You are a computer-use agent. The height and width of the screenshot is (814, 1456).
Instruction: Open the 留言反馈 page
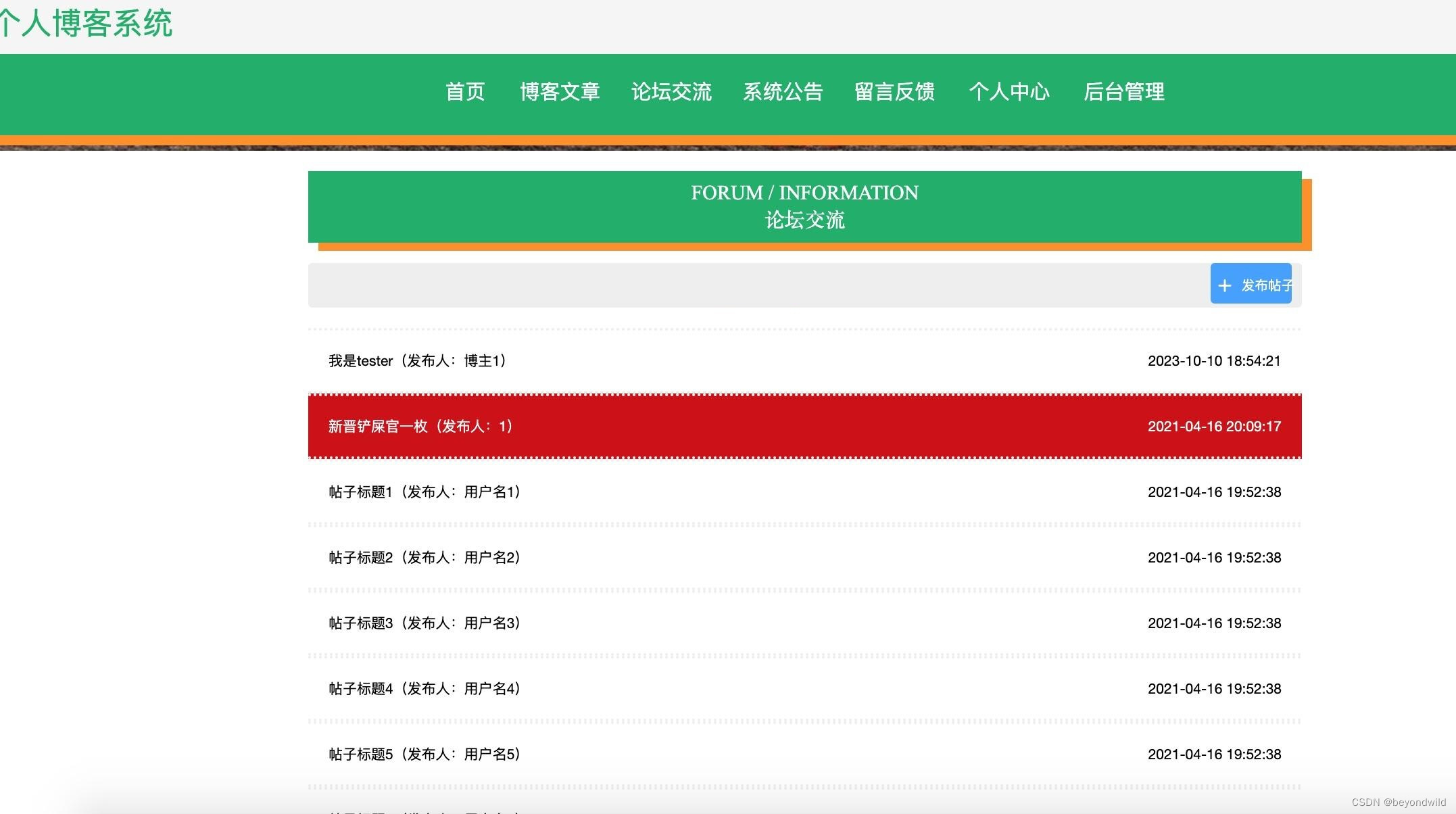pos(894,92)
